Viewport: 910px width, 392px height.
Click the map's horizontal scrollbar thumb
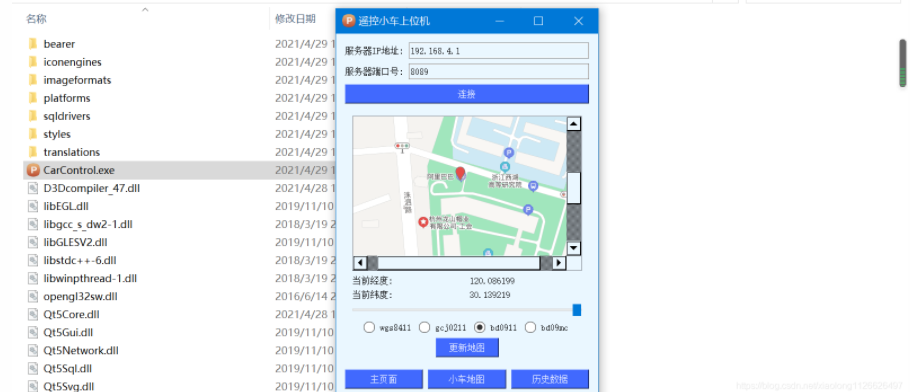[x=458, y=263]
